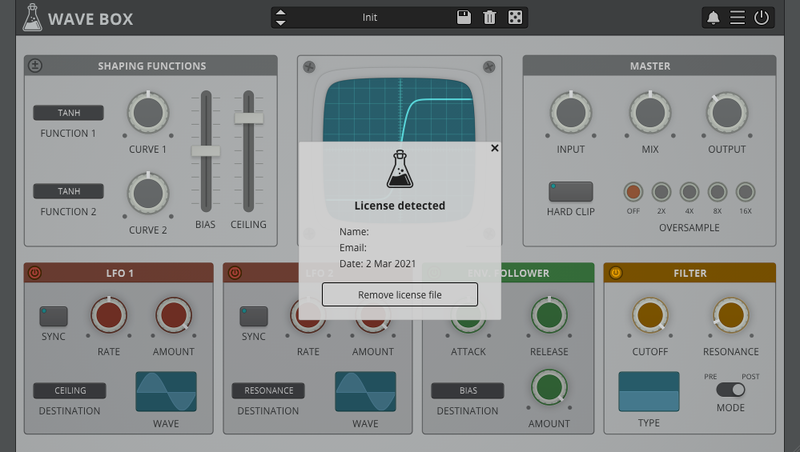
Task: Click the Wave Box flask logo
Action: pos(32,18)
